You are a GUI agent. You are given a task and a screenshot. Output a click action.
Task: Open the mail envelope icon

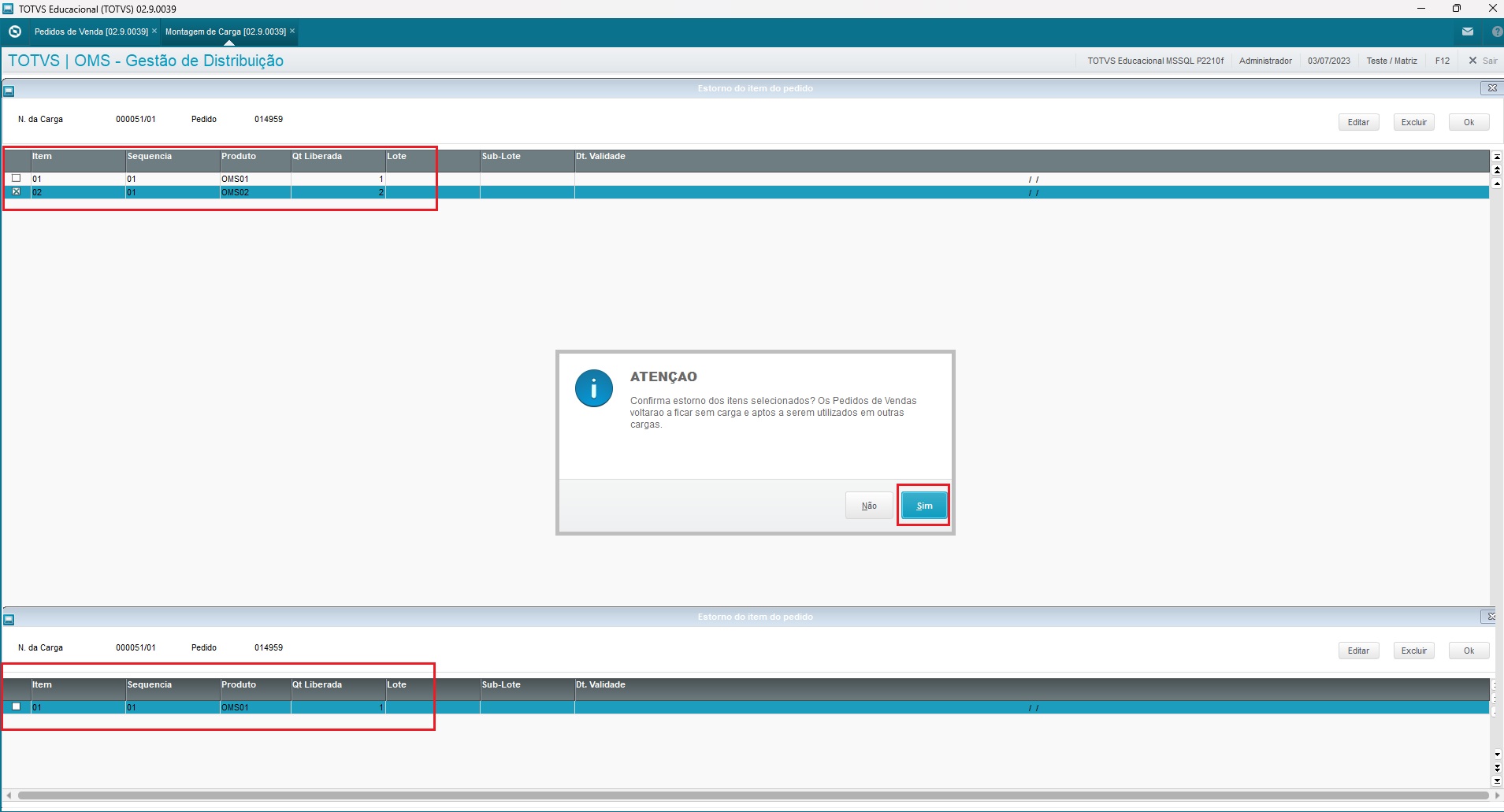[1467, 32]
